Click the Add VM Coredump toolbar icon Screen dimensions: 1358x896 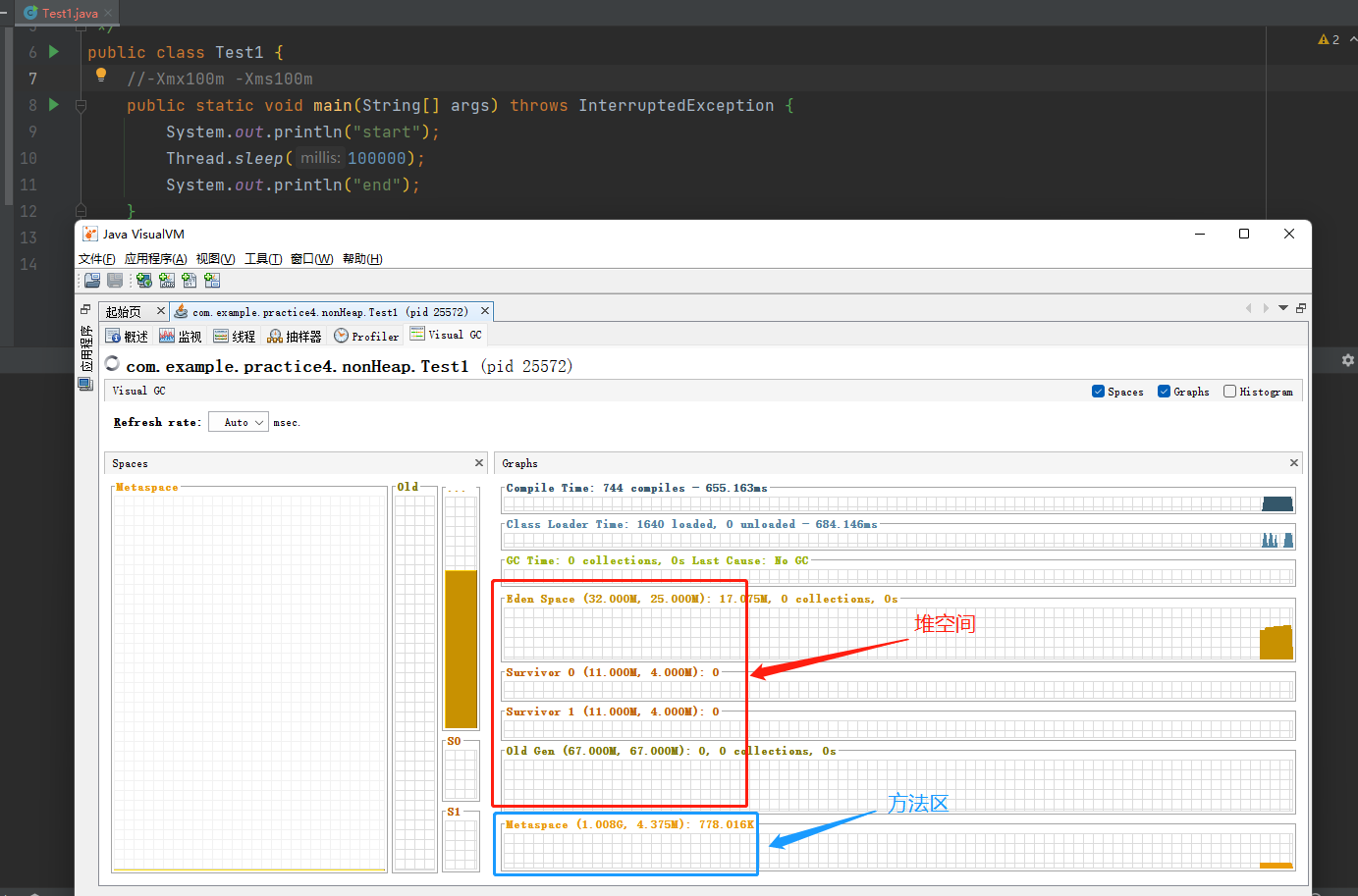point(190,281)
